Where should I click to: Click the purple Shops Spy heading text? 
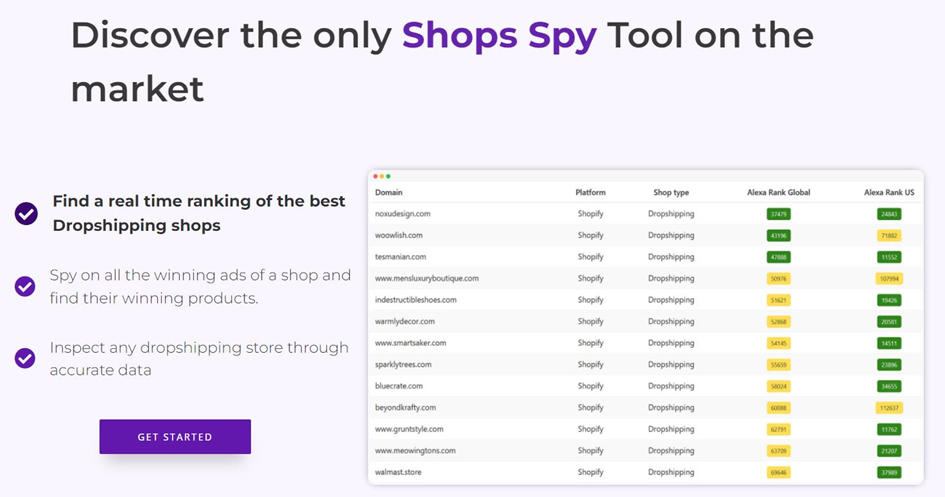pos(499,36)
